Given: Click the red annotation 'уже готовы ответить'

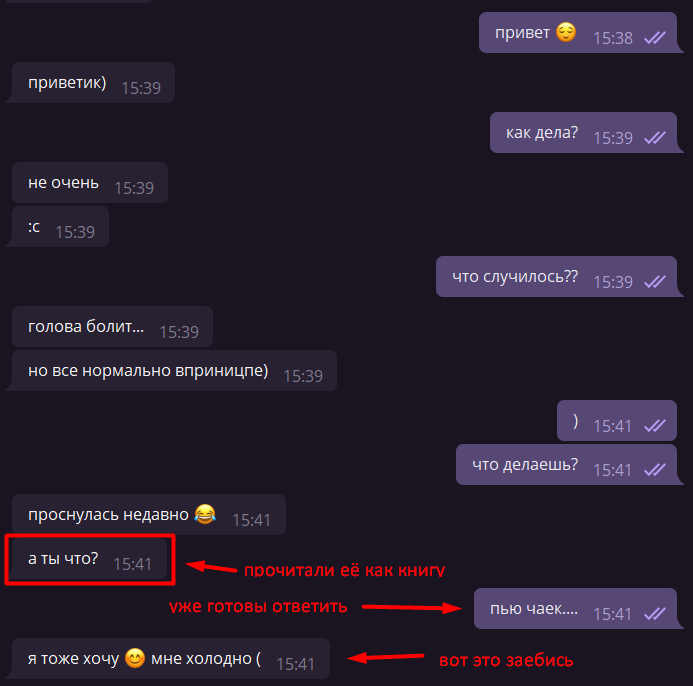Looking at the screenshot, I should (258, 606).
